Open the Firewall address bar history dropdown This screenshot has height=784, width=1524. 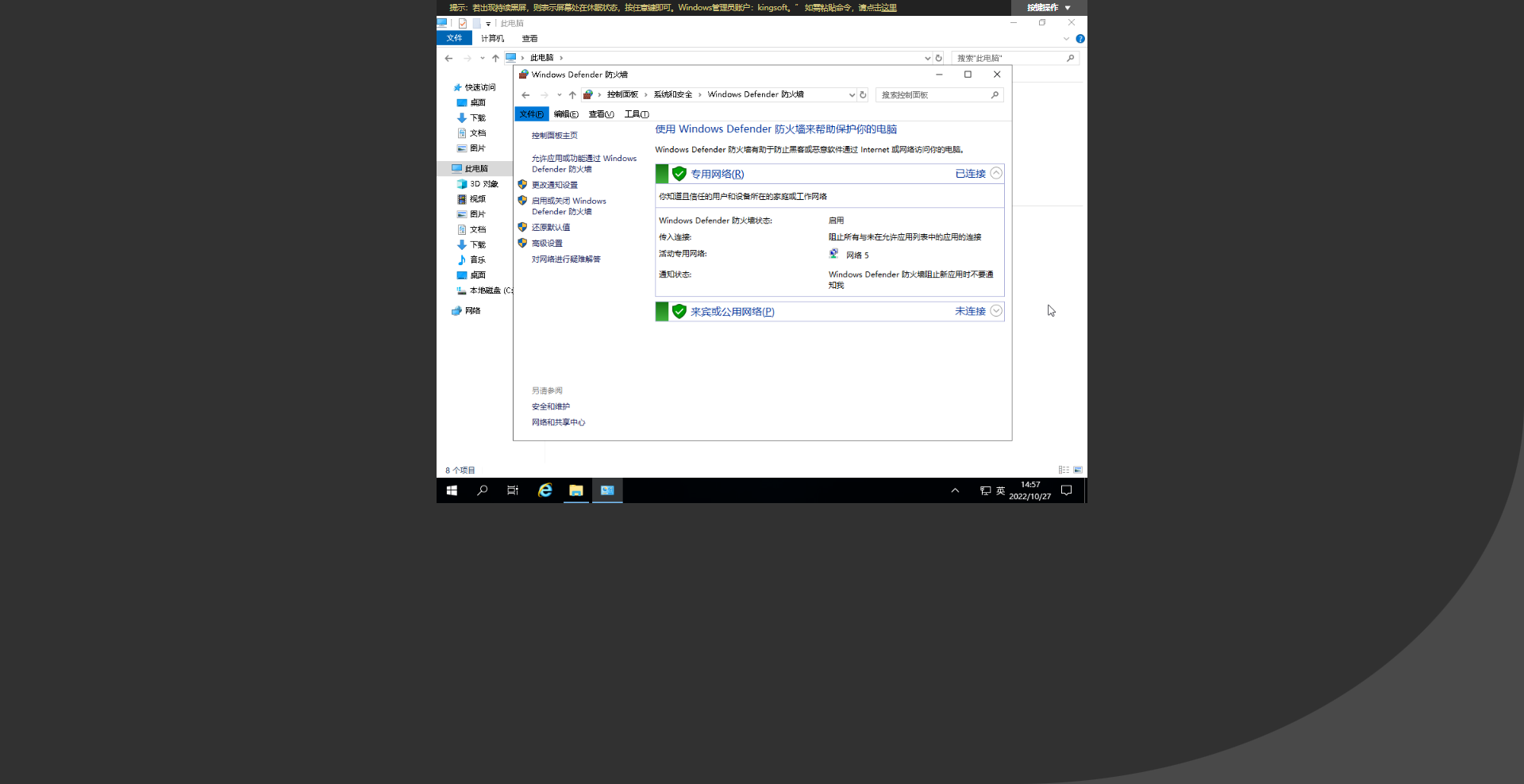pos(852,95)
